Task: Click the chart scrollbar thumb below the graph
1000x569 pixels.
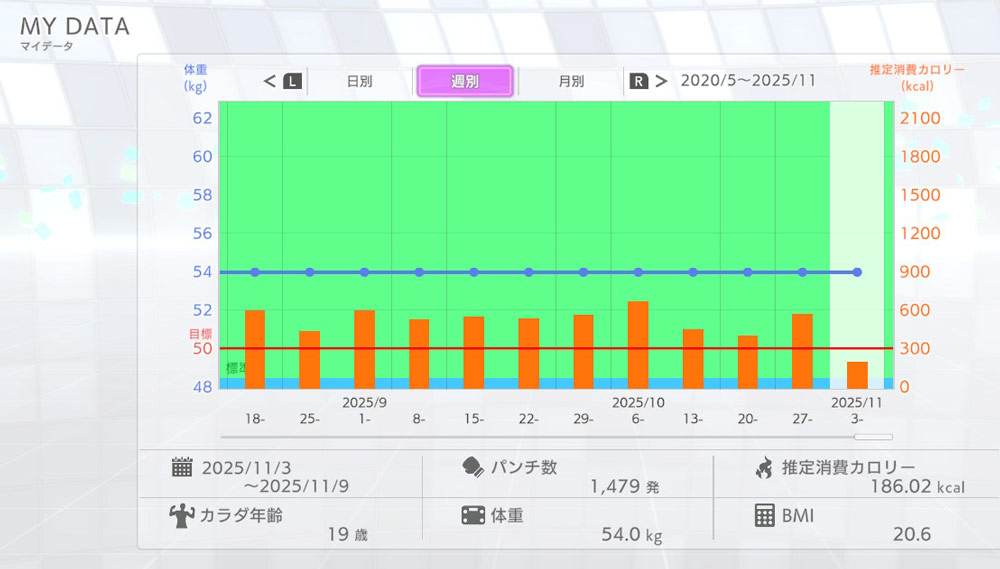Action: [x=873, y=437]
